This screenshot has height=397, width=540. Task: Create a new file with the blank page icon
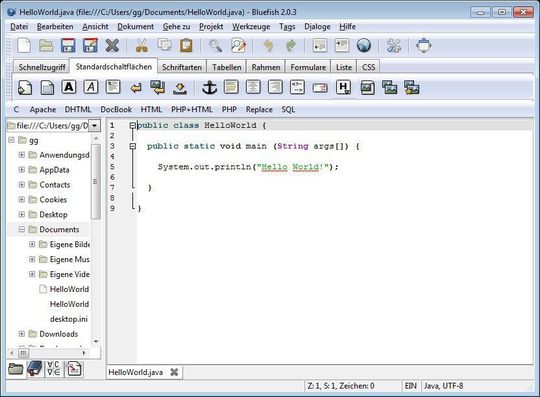(24, 45)
